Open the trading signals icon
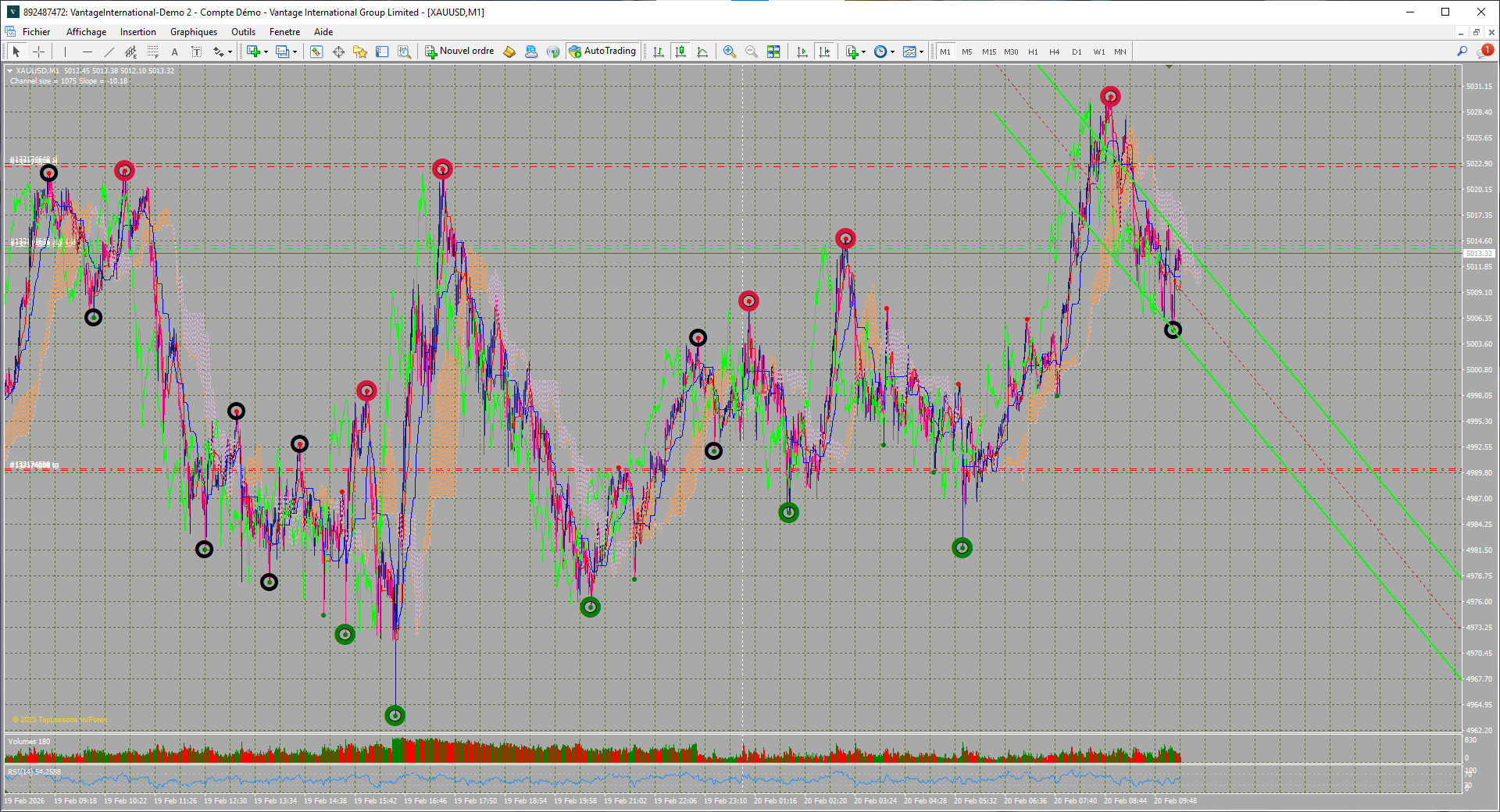1500x812 pixels. [553, 52]
